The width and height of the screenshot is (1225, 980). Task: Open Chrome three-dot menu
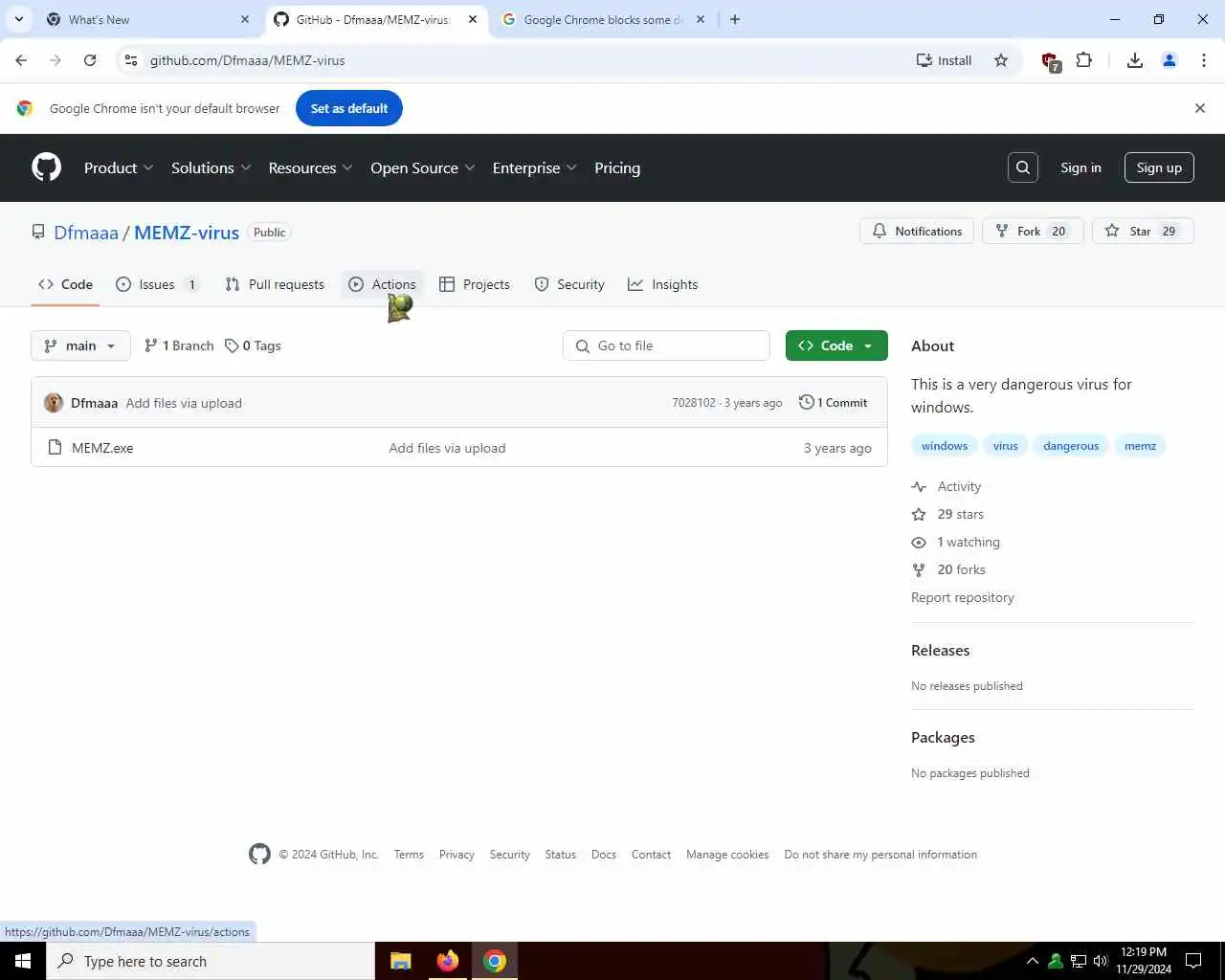coord(1204,60)
